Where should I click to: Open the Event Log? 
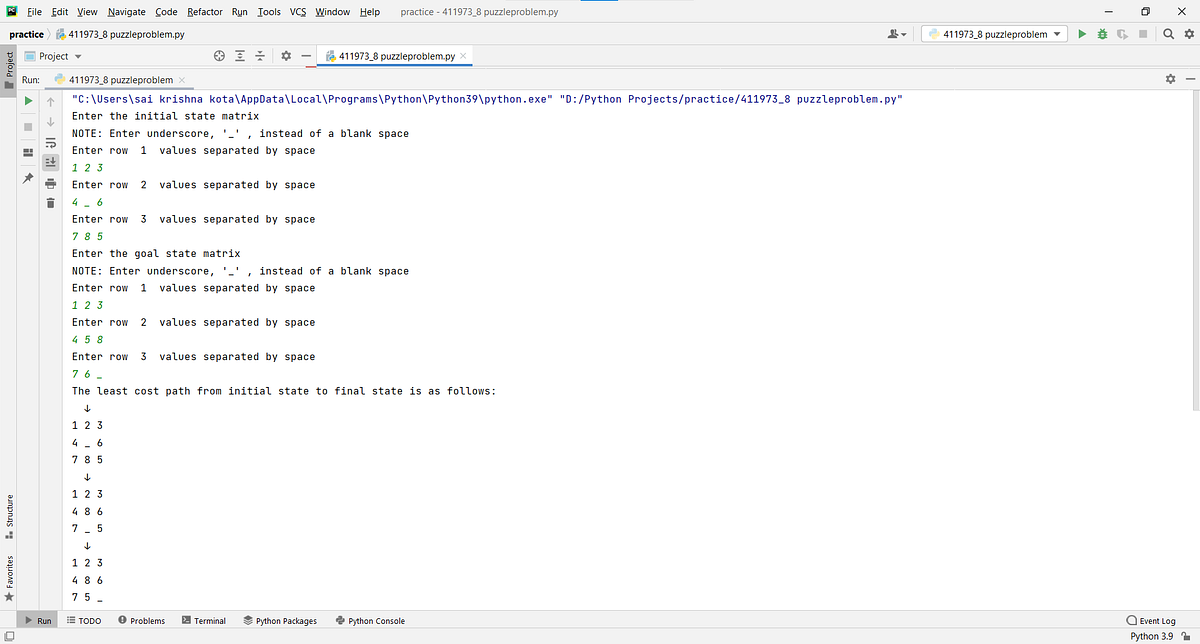coord(1150,621)
